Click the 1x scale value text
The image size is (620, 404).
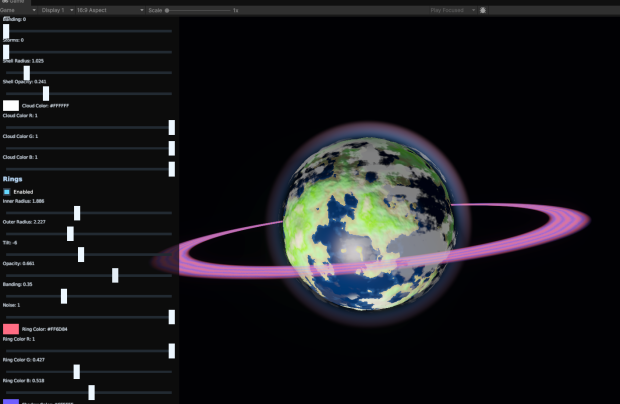pyautogui.click(x=236, y=10)
